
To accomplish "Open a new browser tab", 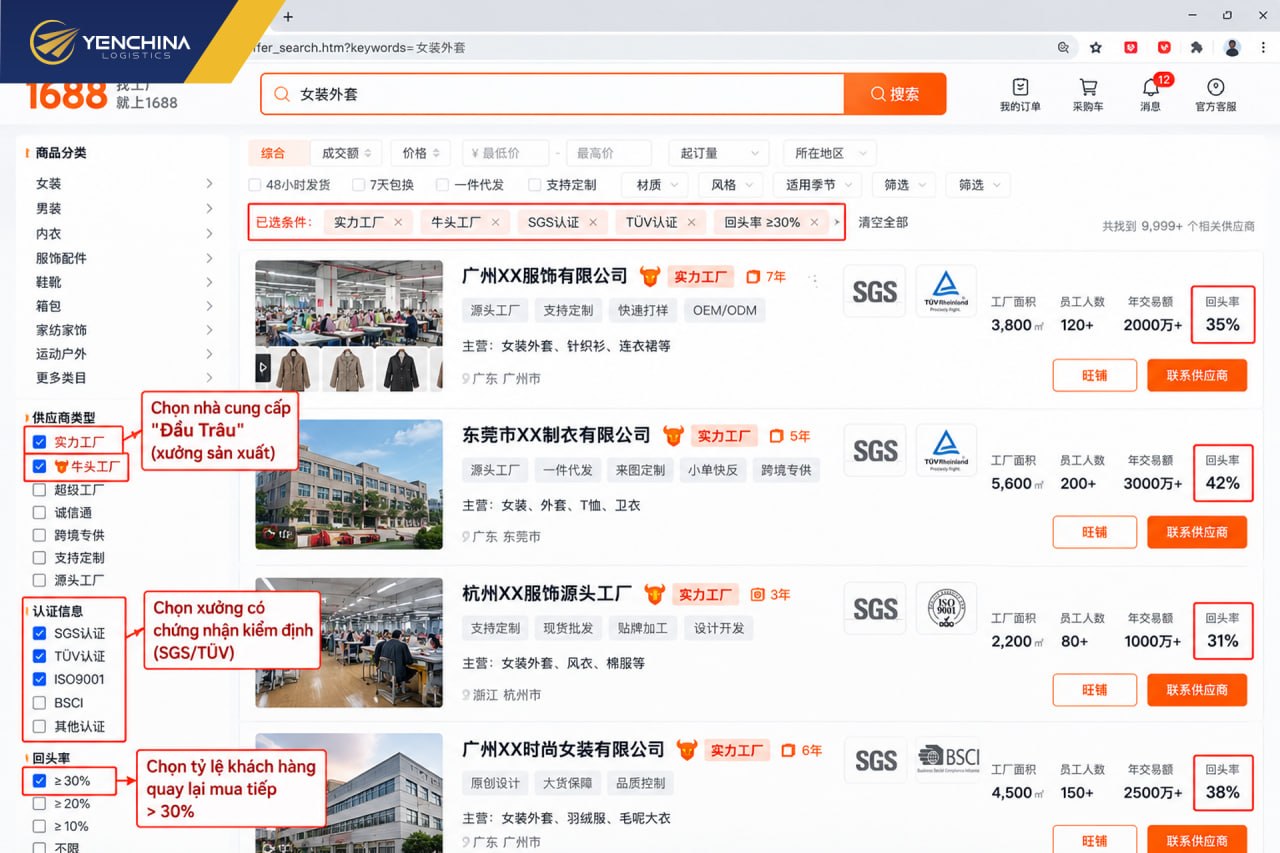I will pyautogui.click(x=288, y=16).
